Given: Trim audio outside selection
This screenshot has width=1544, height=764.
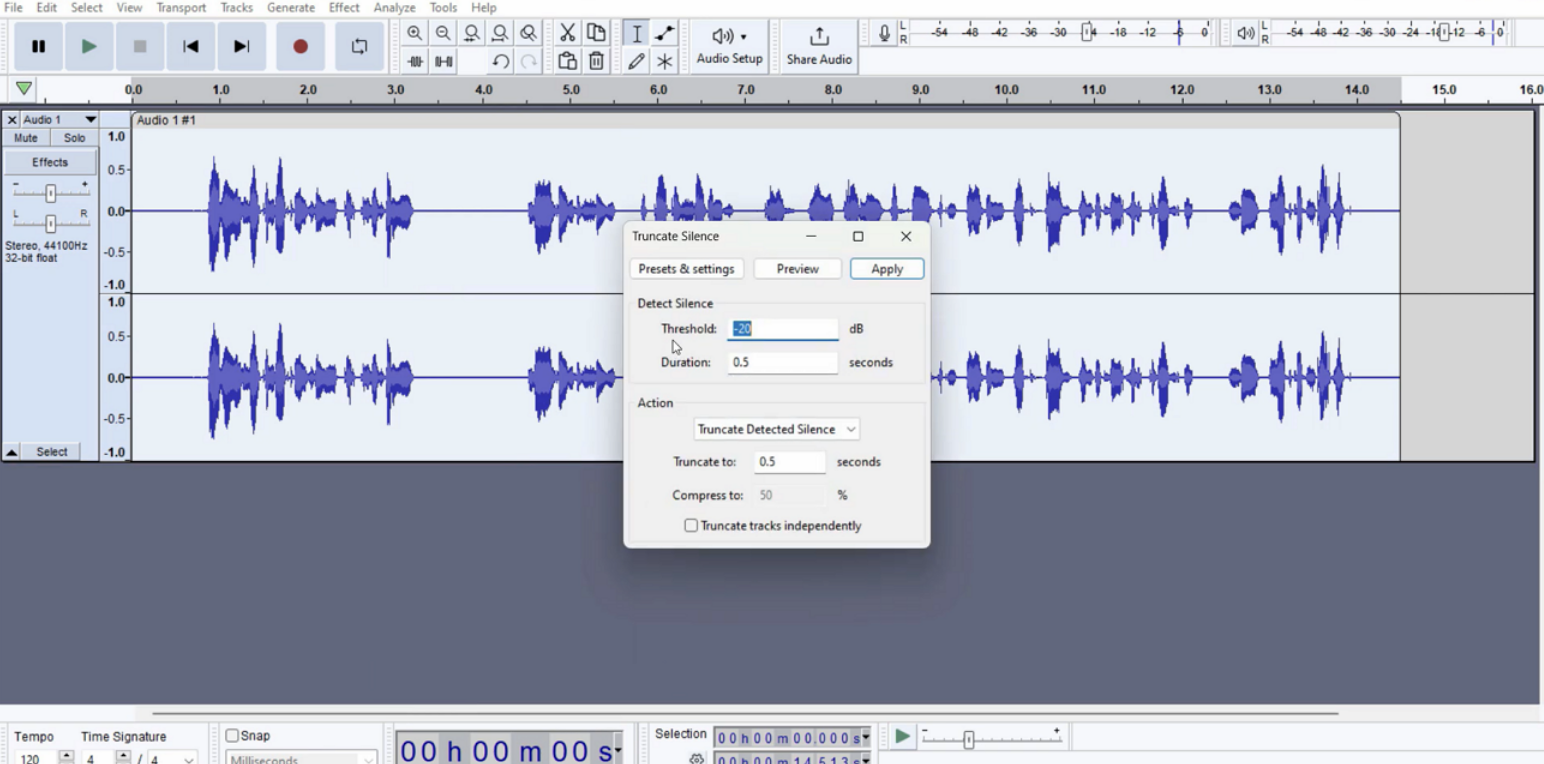Looking at the screenshot, I should (415, 61).
